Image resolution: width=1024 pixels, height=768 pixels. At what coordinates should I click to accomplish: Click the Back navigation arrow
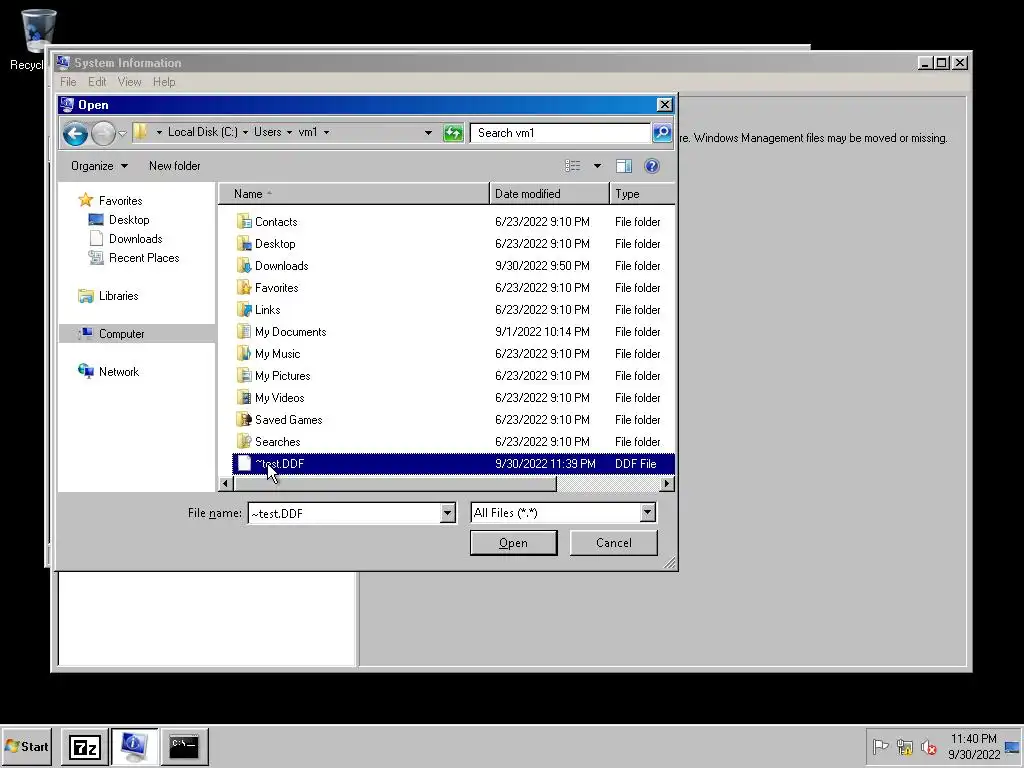point(75,134)
